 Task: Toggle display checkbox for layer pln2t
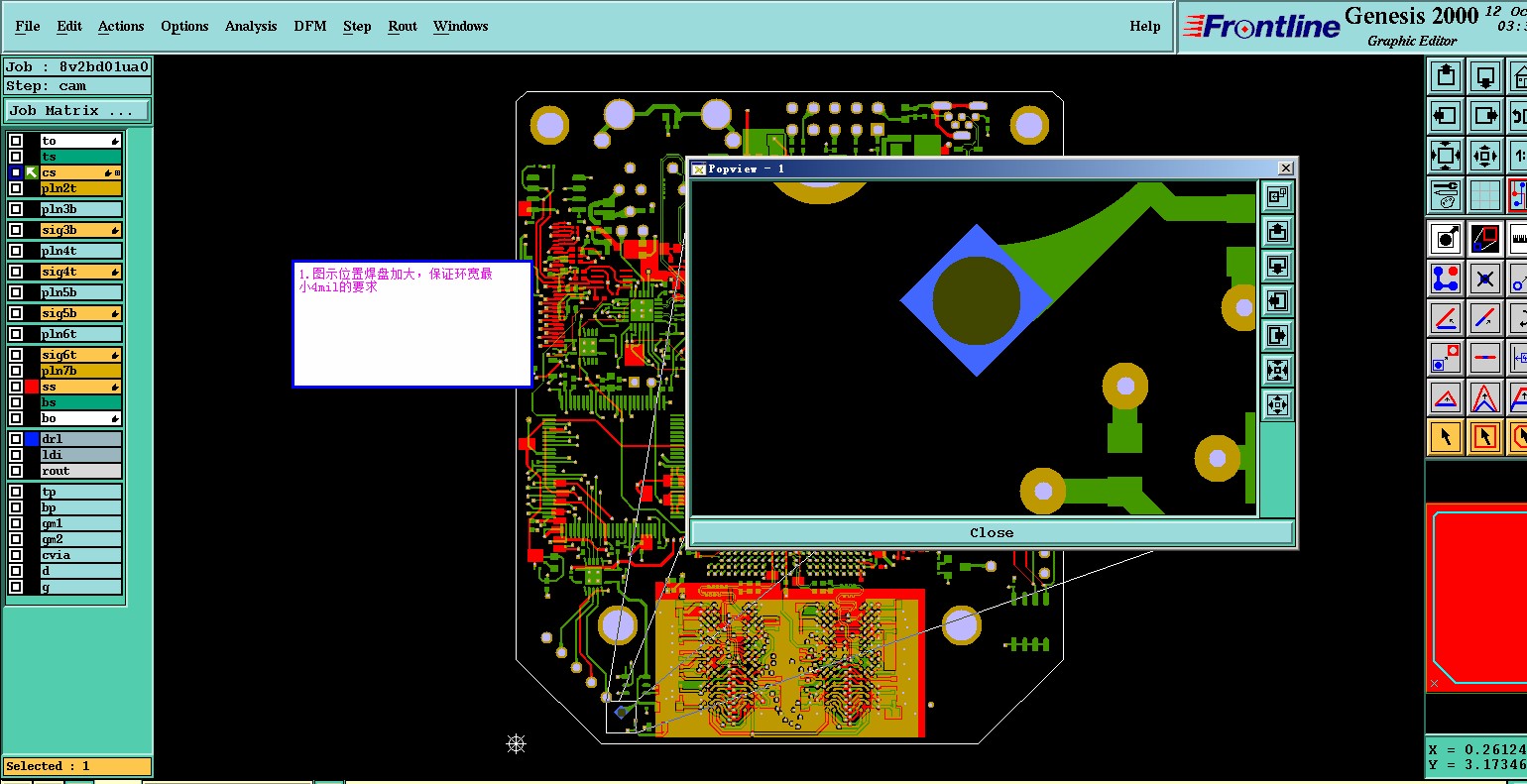pos(16,188)
